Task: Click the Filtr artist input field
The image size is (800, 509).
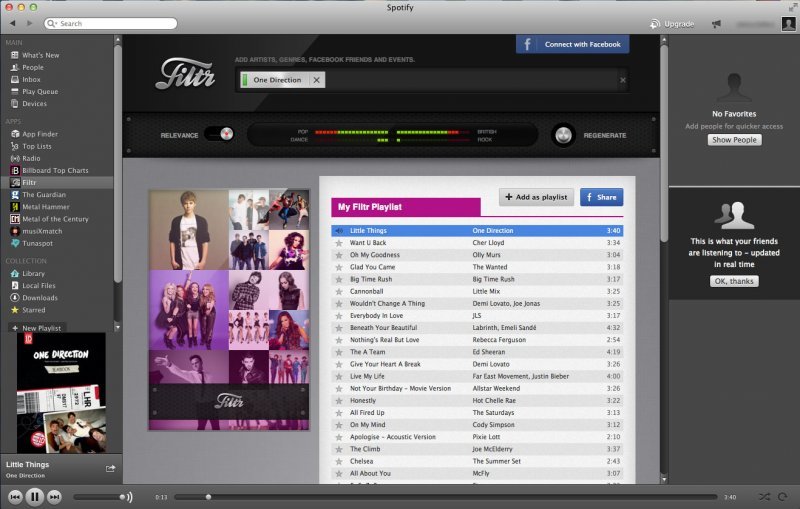Action: point(431,80)
